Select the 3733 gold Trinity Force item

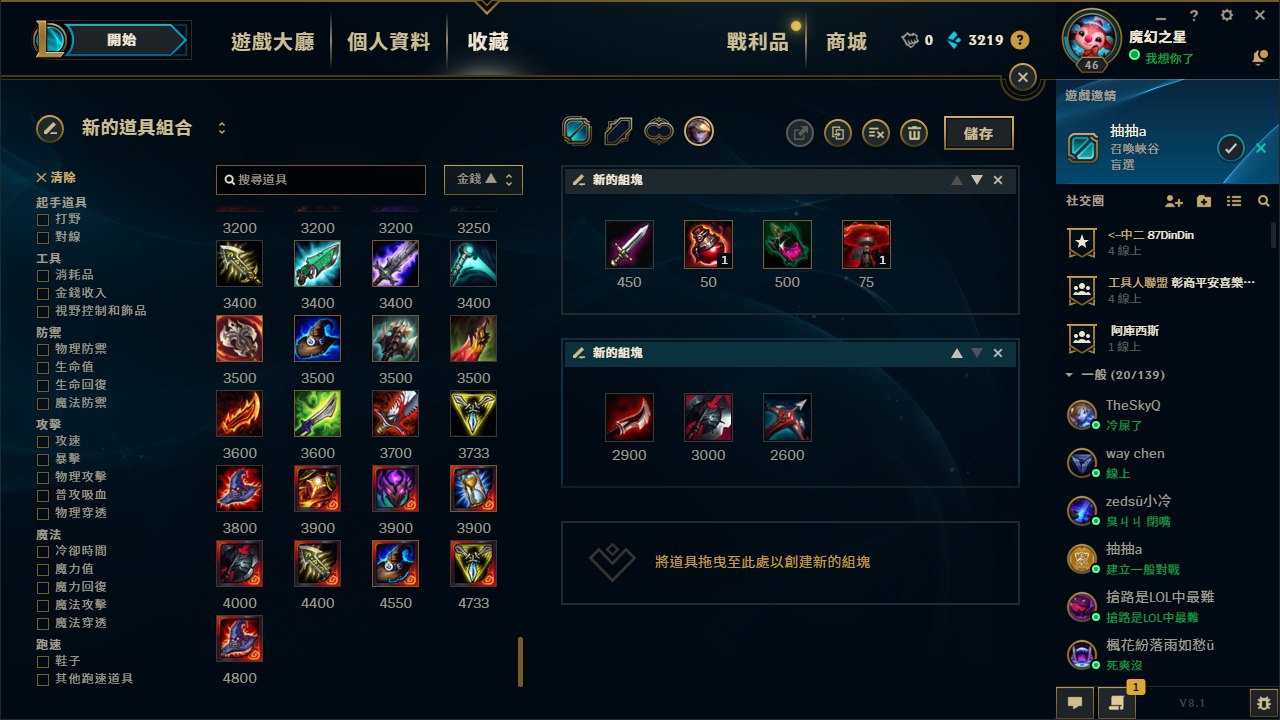[473, 413]
